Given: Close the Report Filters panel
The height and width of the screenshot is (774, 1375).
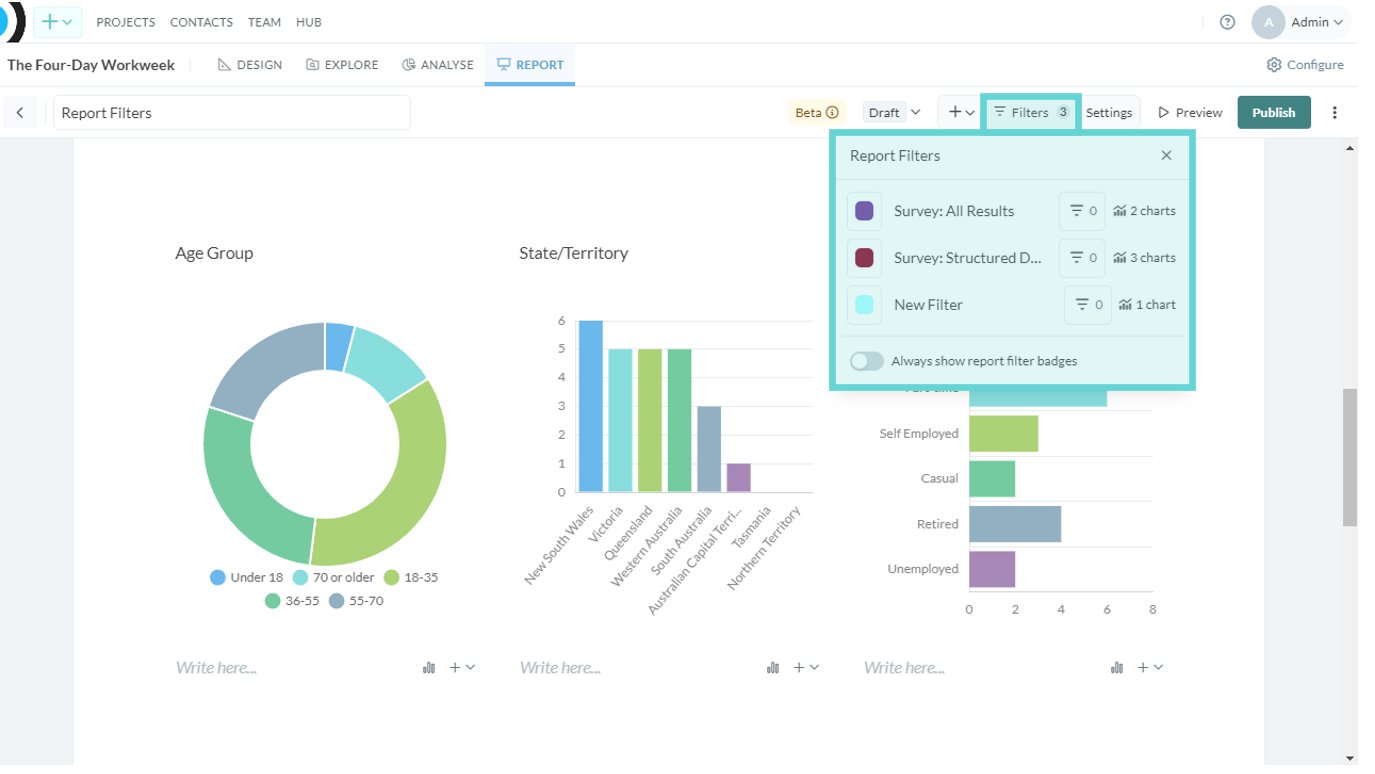Looking at the screenshot, I should [1166, 156].
